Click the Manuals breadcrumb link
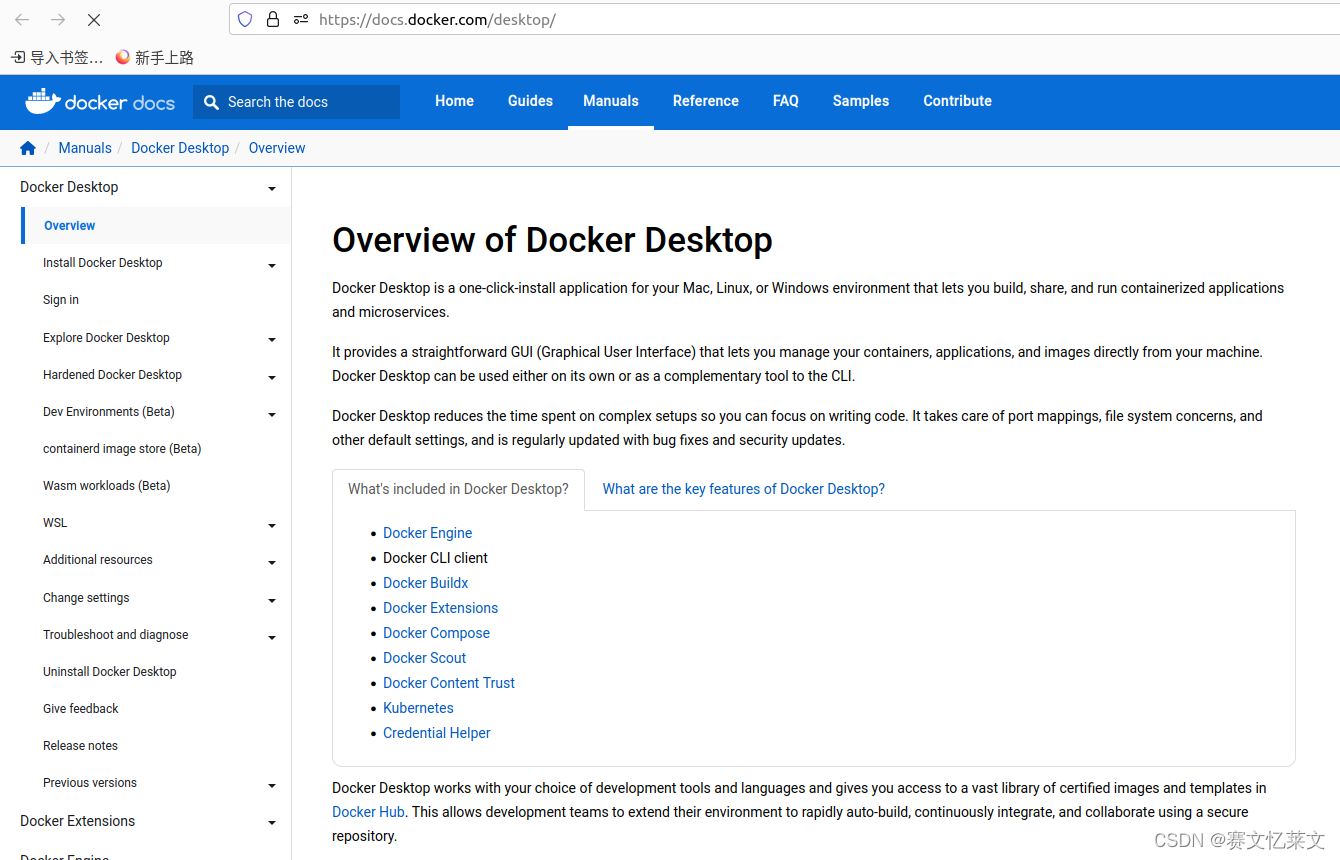The image size is (1340, 860). [x=85, y=148]
